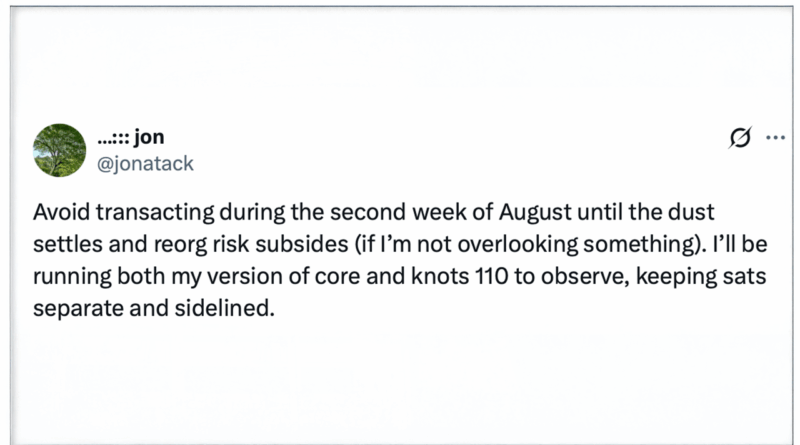Click the dotted prefix before the name jon
Viewport: 800px width, 445px height.
tap(113, 139)
